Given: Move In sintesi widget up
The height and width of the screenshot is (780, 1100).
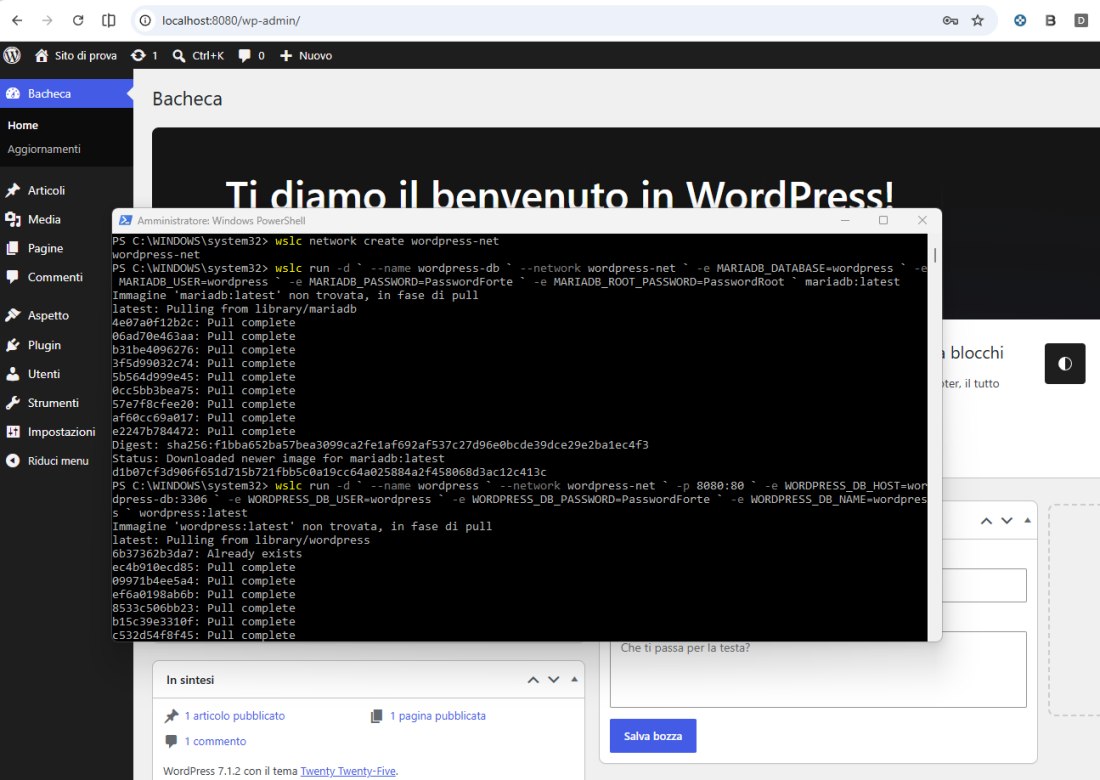Looking at the screenshot, I should [533, 680].
